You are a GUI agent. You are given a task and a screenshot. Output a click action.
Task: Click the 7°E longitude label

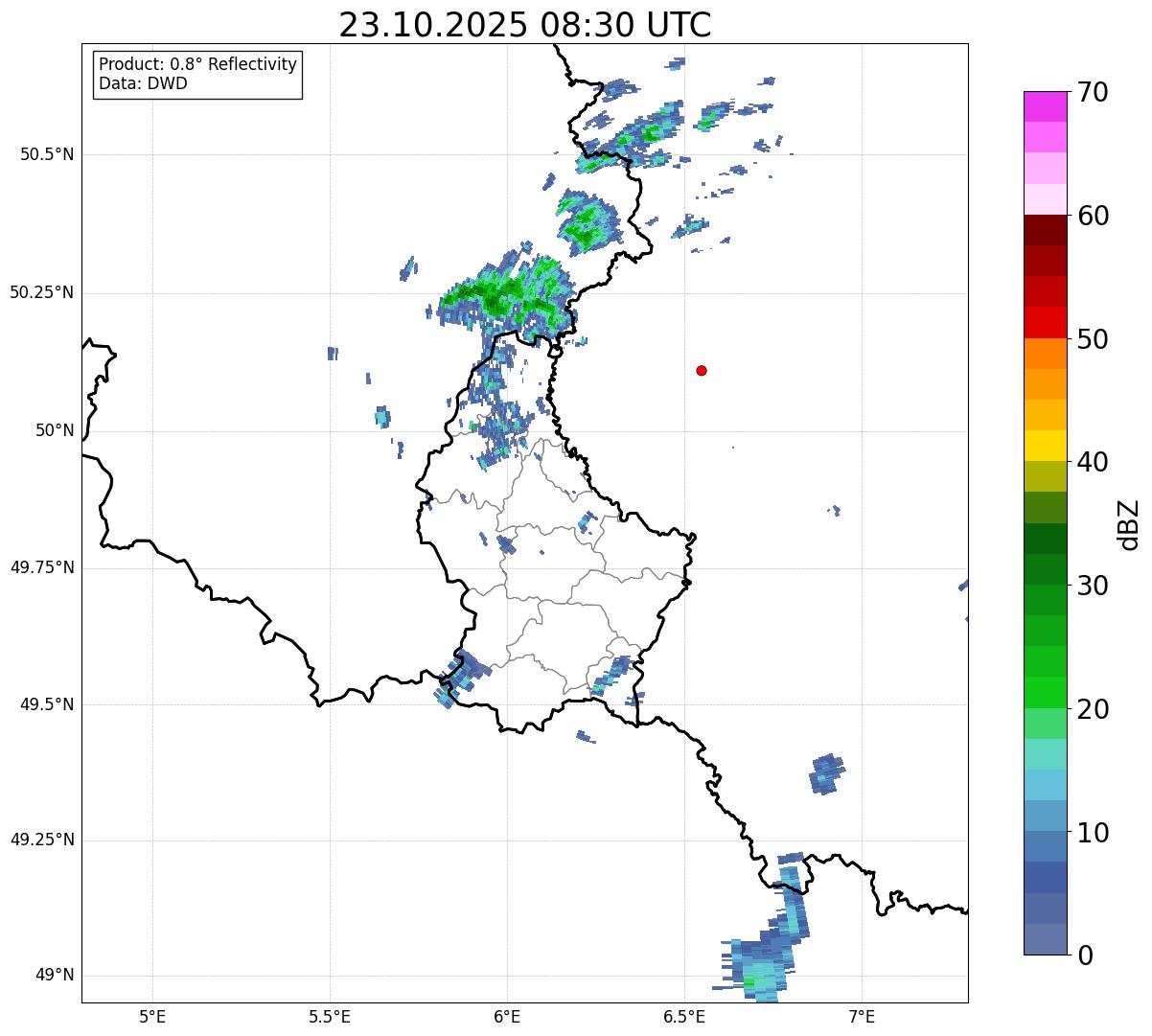coord(862,1016)
